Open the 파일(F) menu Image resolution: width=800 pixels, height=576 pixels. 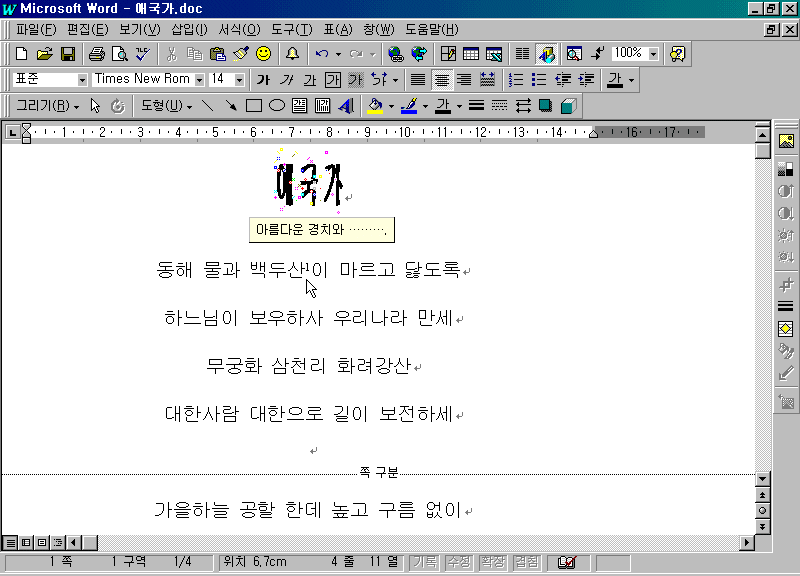coord(35,30)
